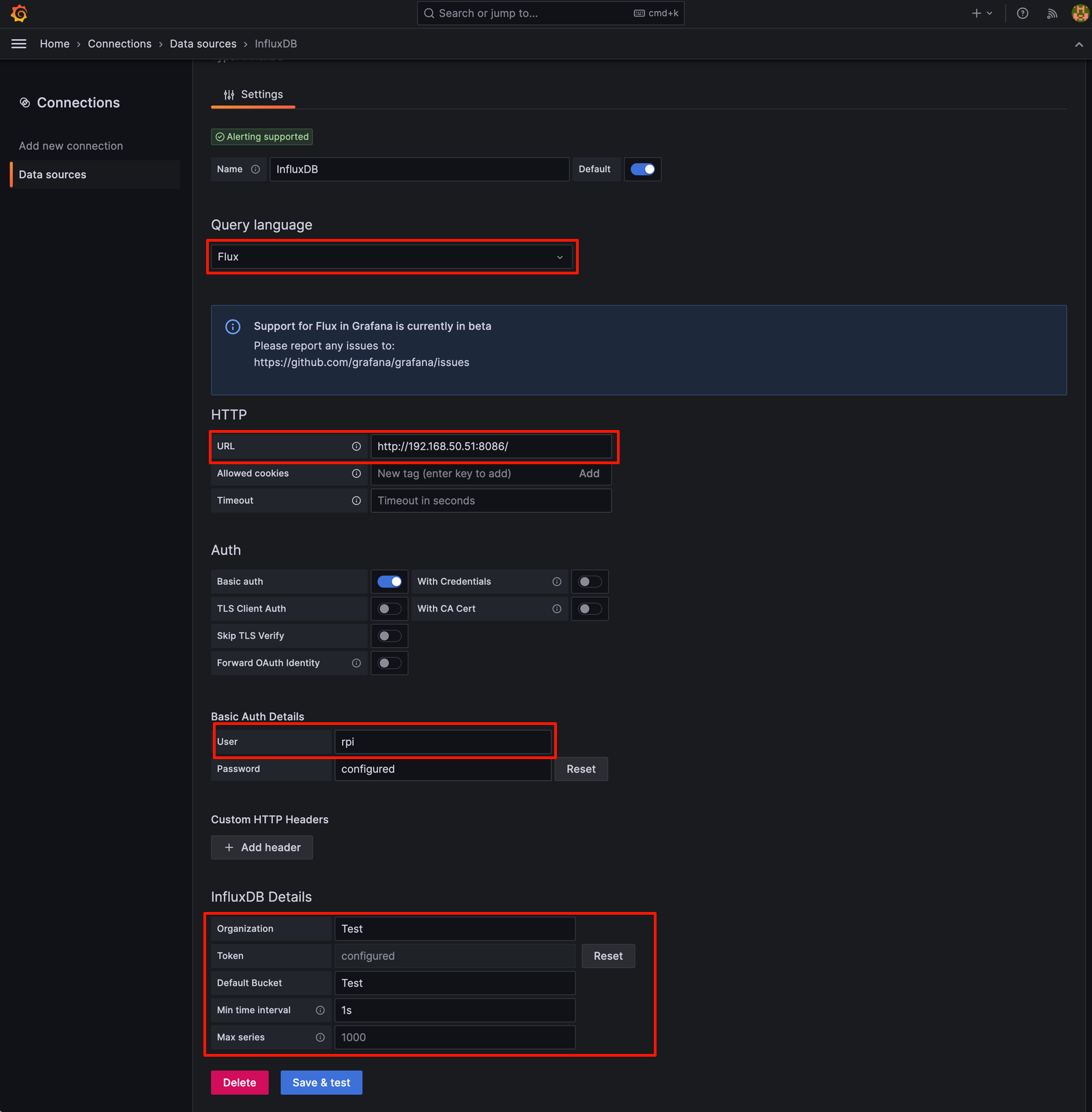Disable the Basic auth toggle
The width and height of the screenshot is (1092, 1112).
point(390,582)
